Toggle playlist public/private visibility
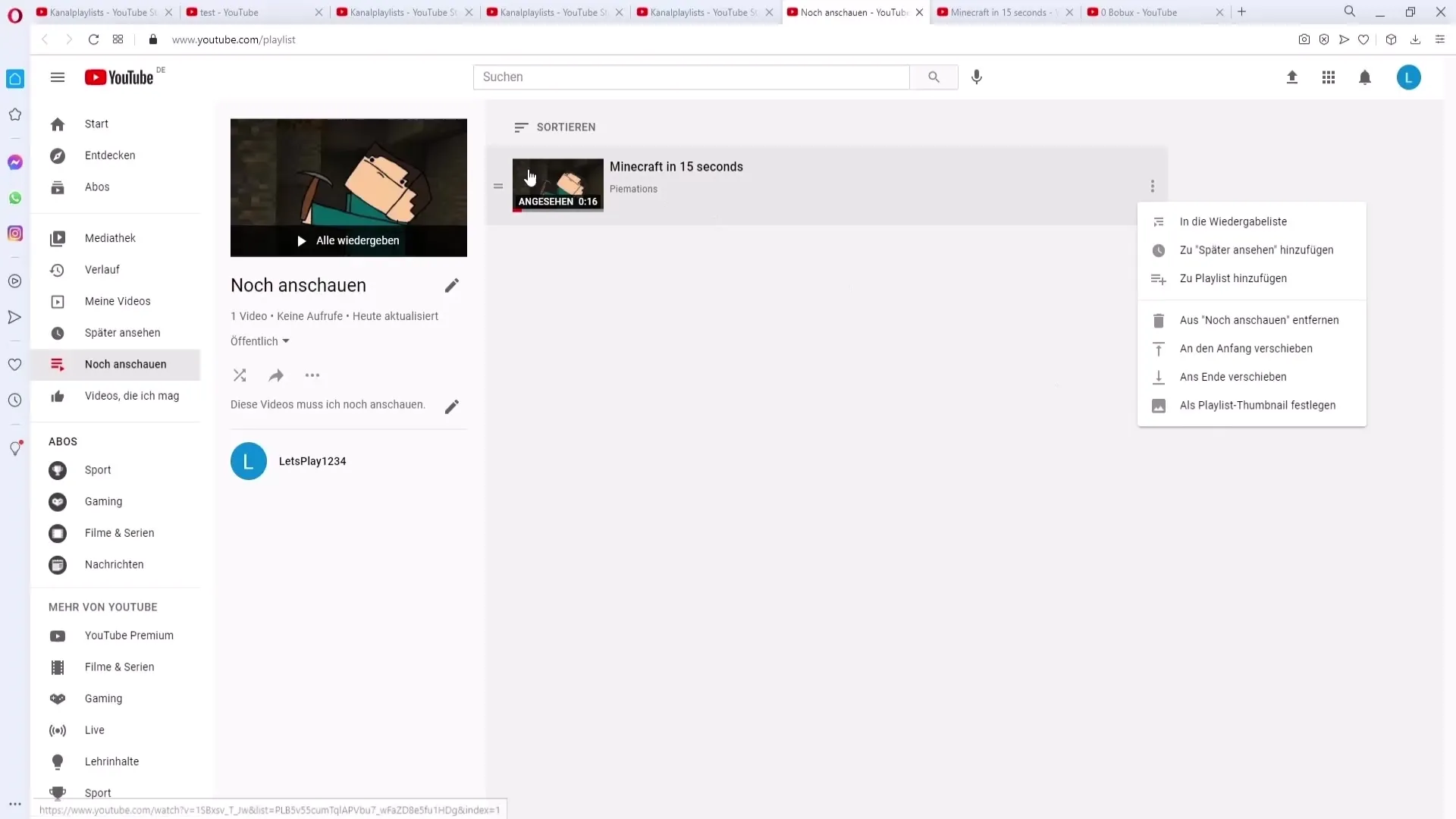Image resolution: width=1456 pixels, height=819 pixels. click(x=260, y=341)
